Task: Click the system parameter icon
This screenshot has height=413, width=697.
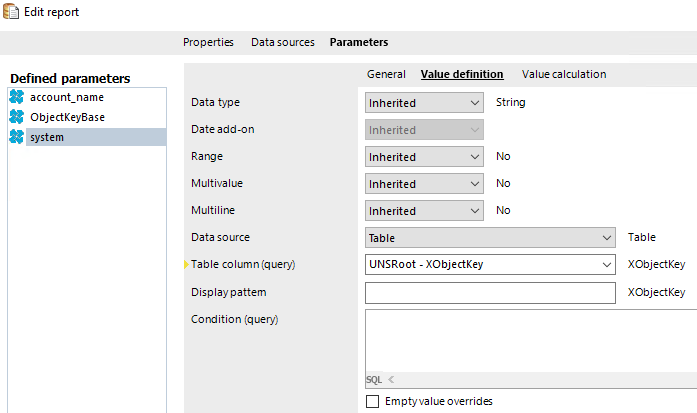Action: (16, 137)
